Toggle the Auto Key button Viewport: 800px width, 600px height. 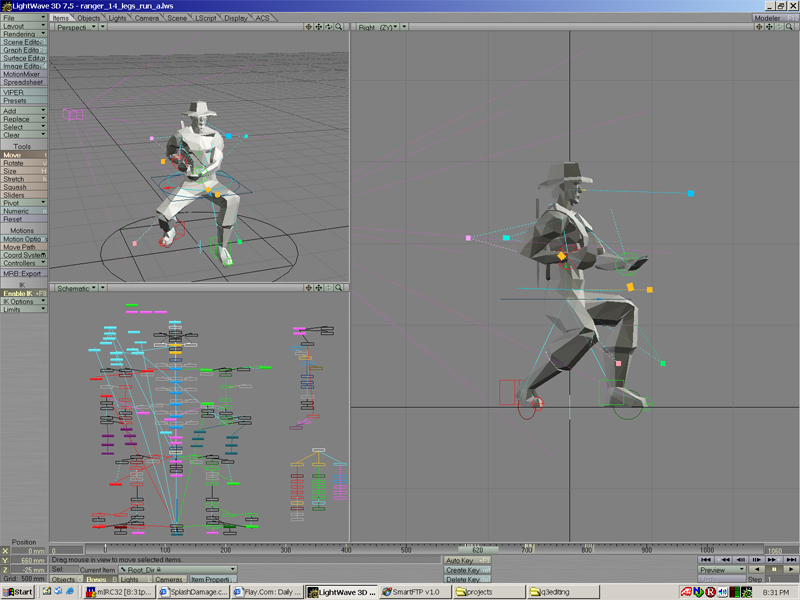click(x=466, y=560)
